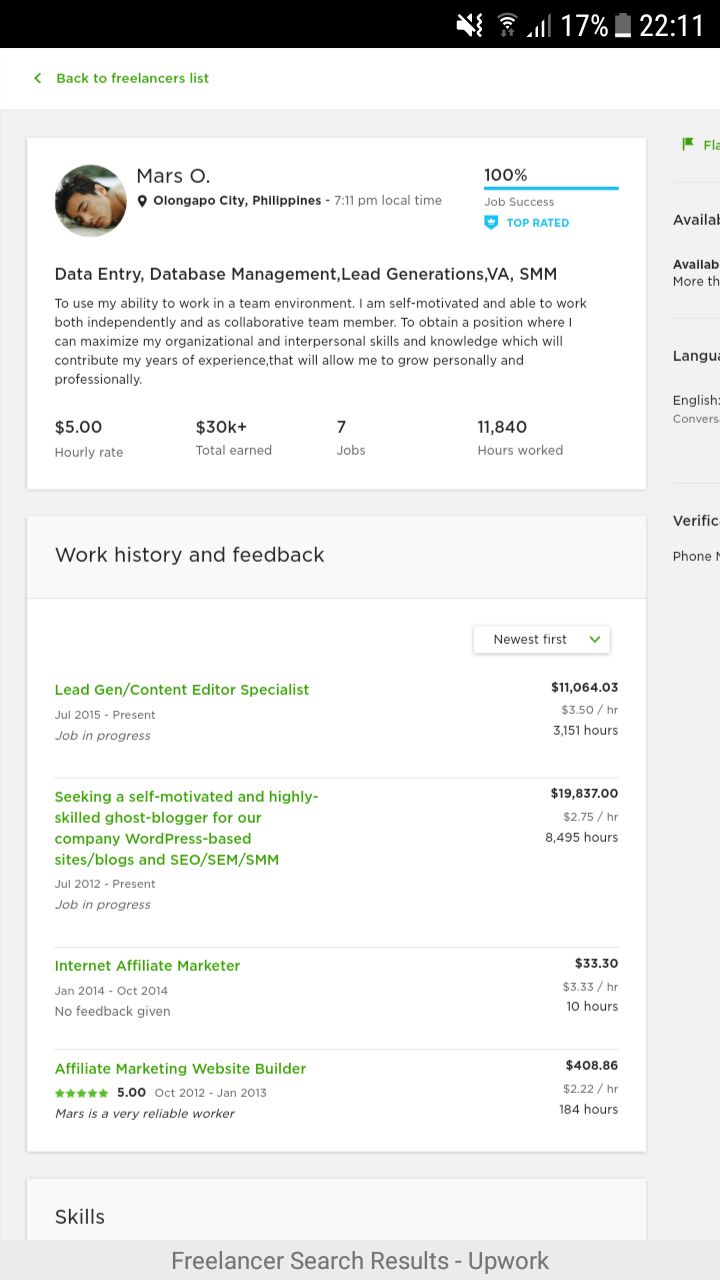Tap the battery status icon
The height and width of the screenshot is (1280, 720).
click(623, 25)
